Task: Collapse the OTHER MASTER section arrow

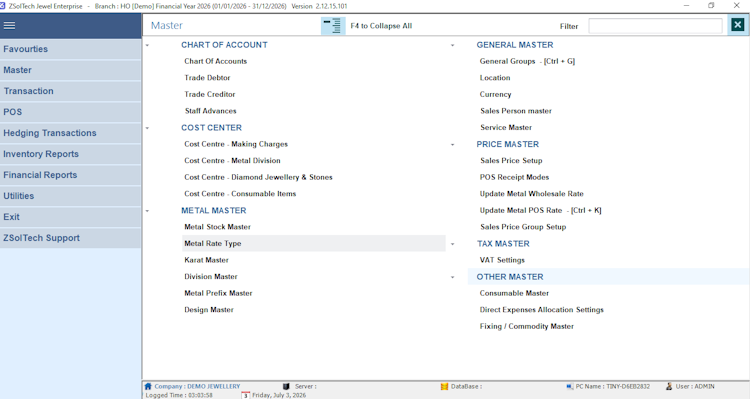Action: pyautogui.click(x=452, y=277)
